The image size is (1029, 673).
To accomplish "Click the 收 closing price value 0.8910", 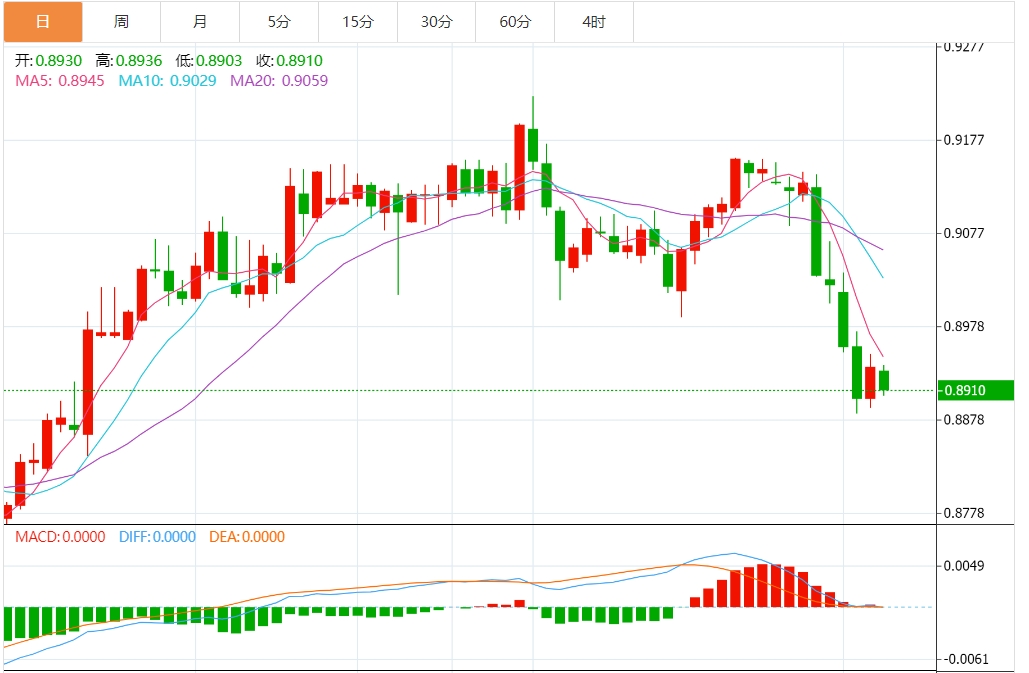I will [x=299, y=61].
